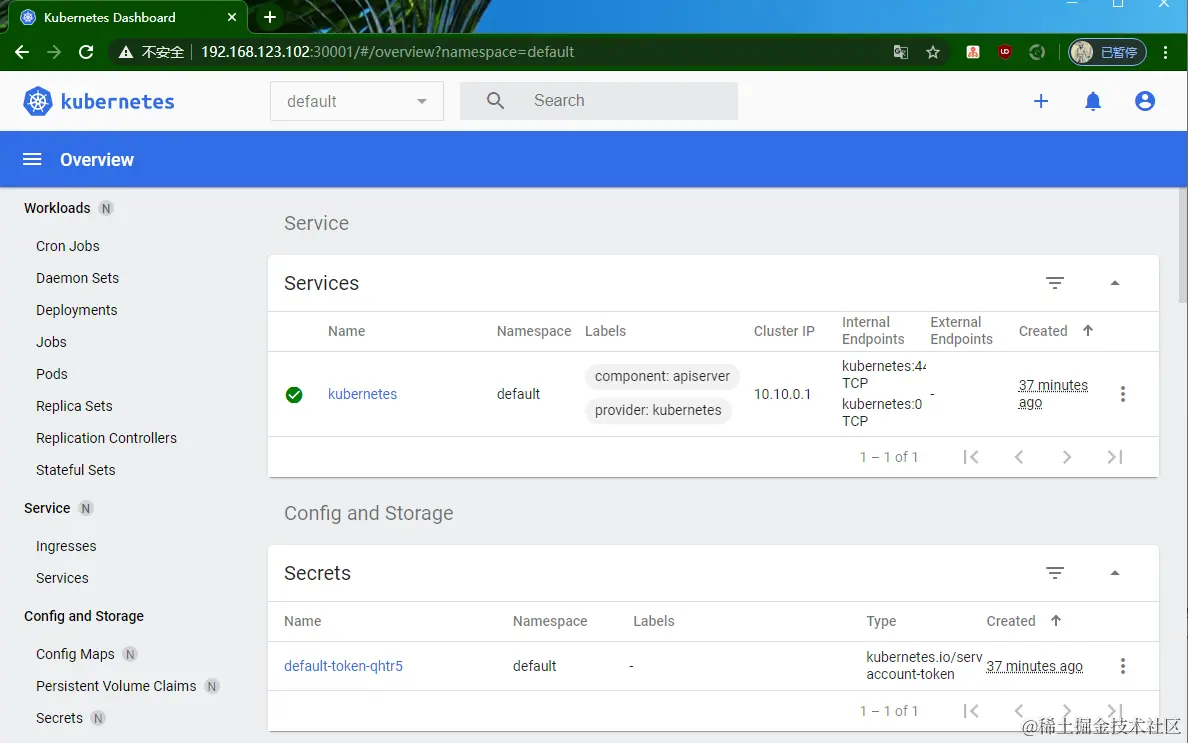
Task: Select Config and Storage sidebar heading
Action: click(x=83, y=616)
